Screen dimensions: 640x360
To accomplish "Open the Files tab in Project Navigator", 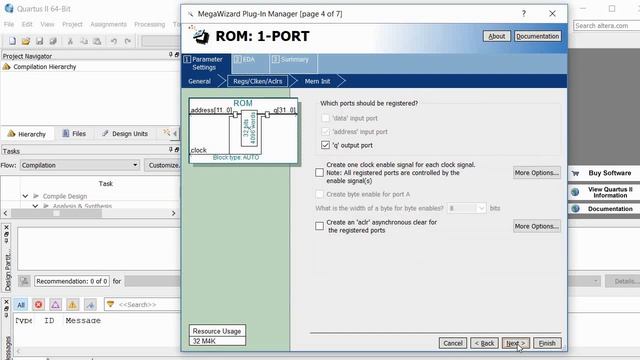I will pyautogui.click(x=74, y=133).
